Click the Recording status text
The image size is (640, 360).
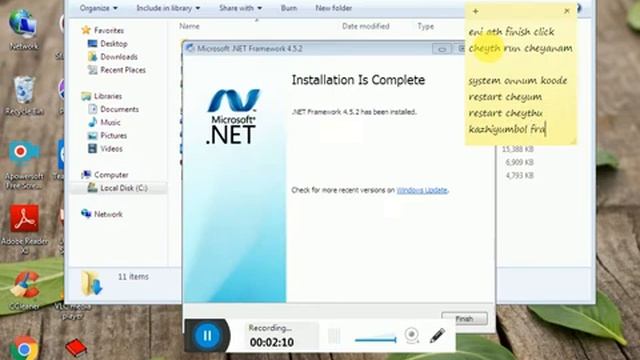[x=270, y=328]
